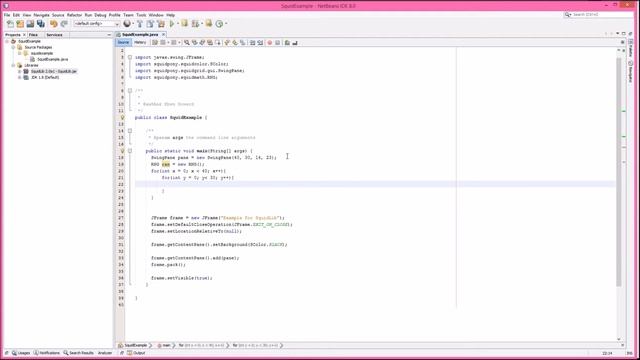640x360 pixels.
Task: Click the Uncomment icon in editor toolbar
Action: click(295, 42)
